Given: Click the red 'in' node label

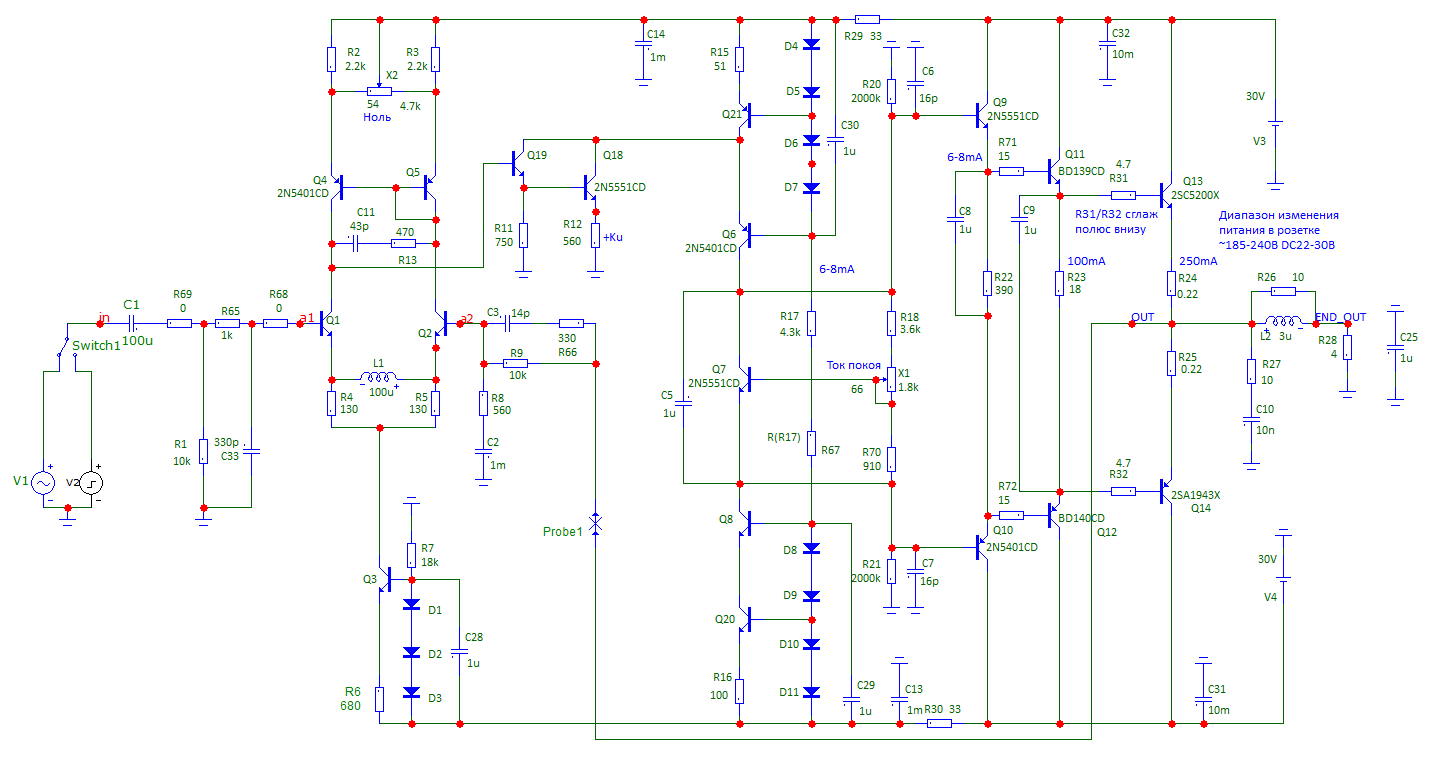Looking at the screenshot, I should pyautogui.click(x=103, y=318).
